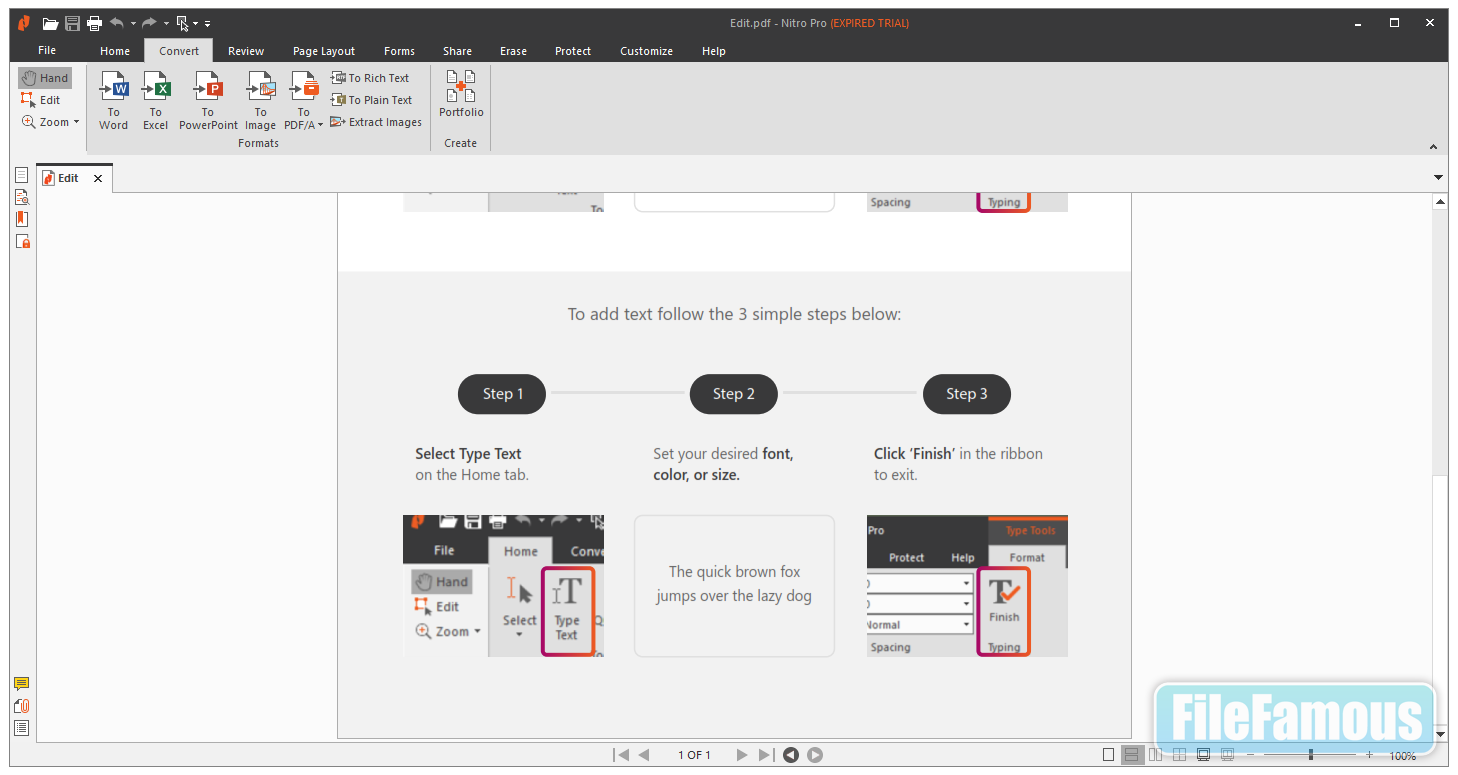Viewport: 1458px width, 775px height.
Task: Switch to continuous facing pages view
Action: pyautogui.click(x=1180, y=755)
